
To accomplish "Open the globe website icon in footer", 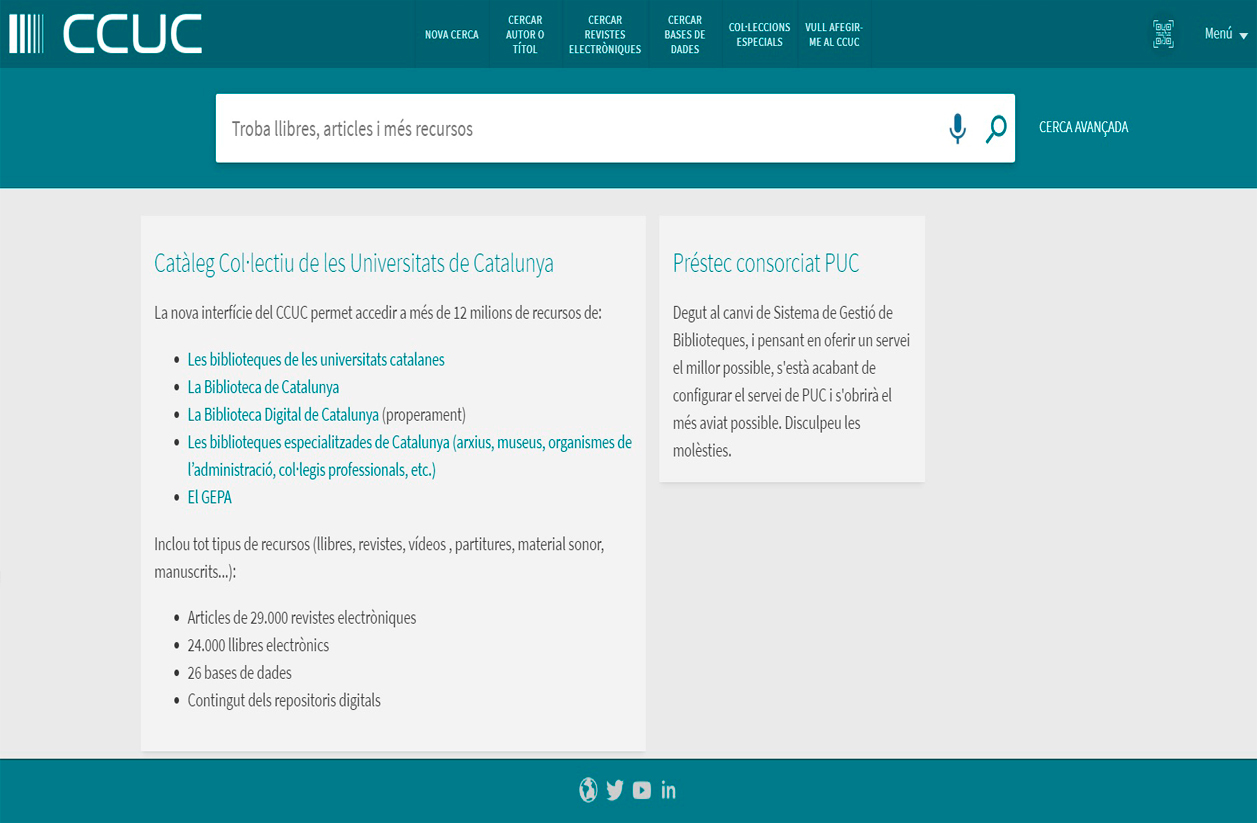I will [x=588, y=790].
